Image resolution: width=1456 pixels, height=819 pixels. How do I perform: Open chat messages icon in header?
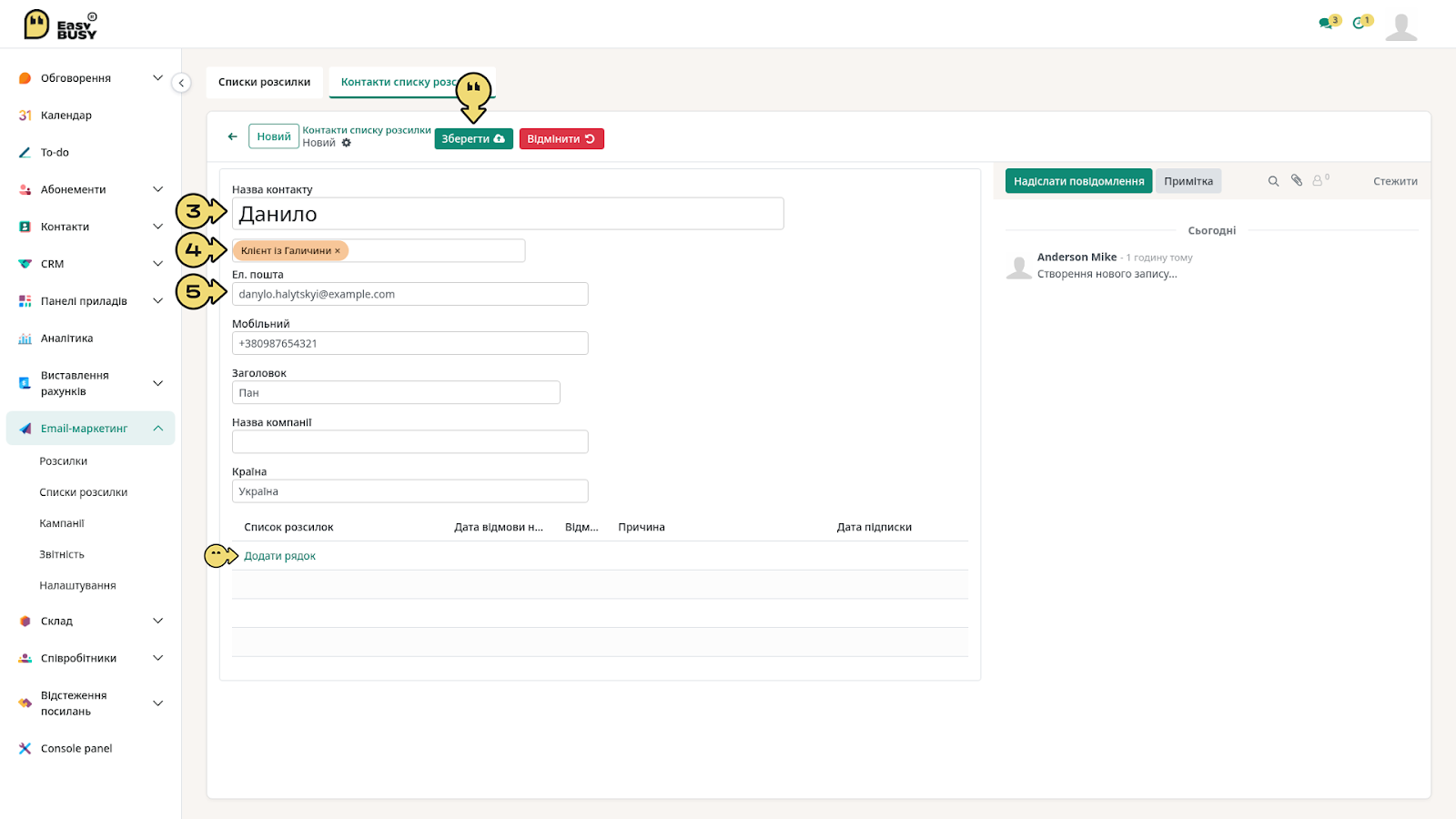(1325, 23)
